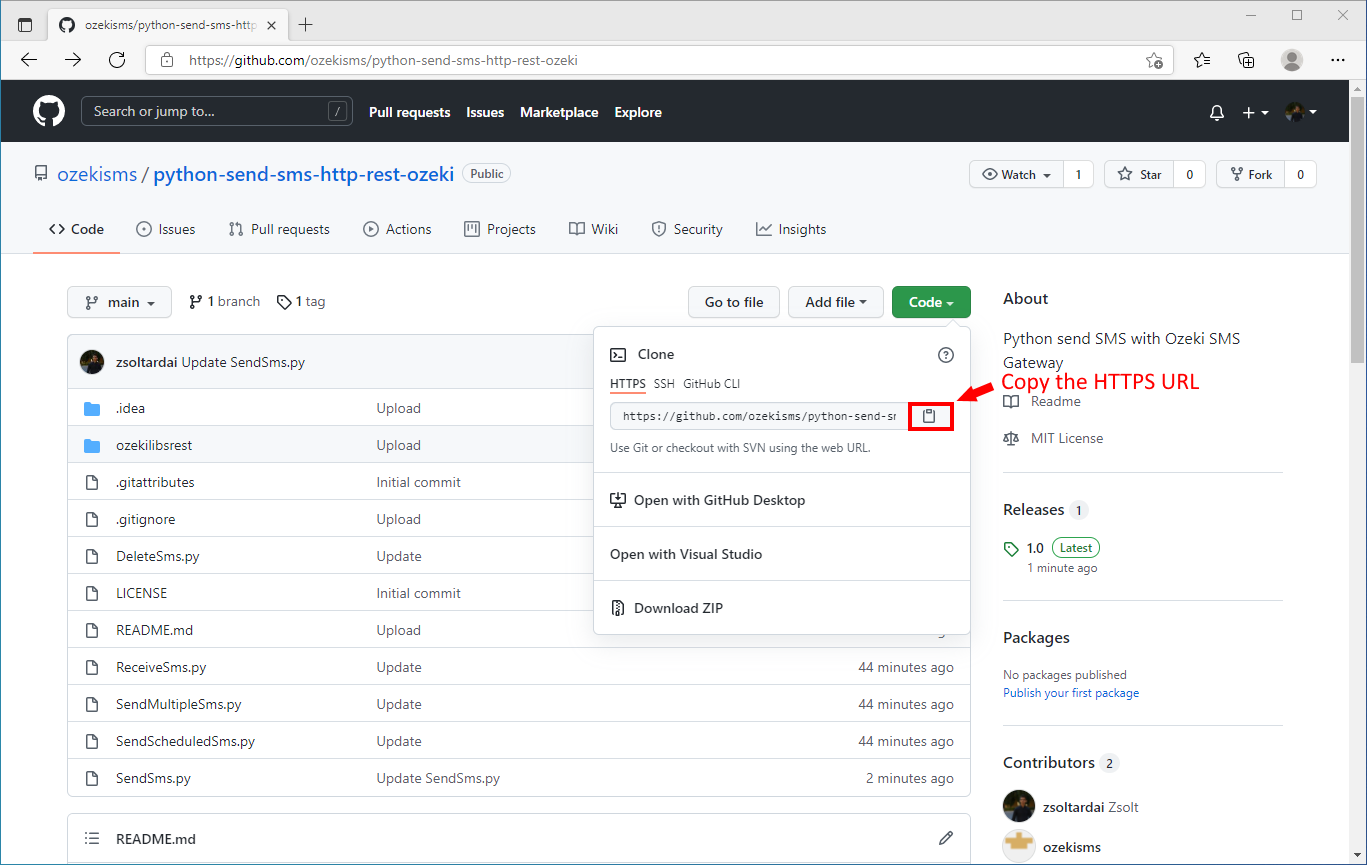Click the zsoltardai contributor avatar
1367x865 pixels.
[1018, 806]
